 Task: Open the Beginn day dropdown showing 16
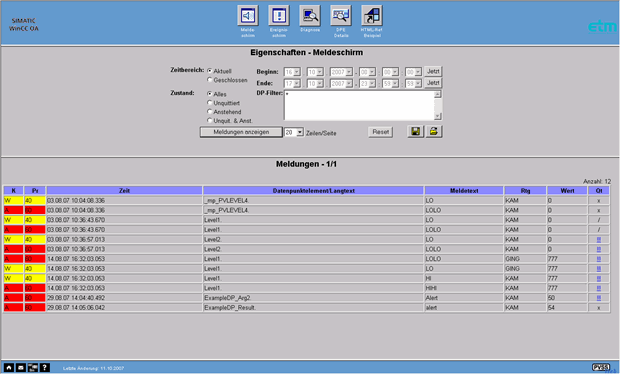(292, 72)
